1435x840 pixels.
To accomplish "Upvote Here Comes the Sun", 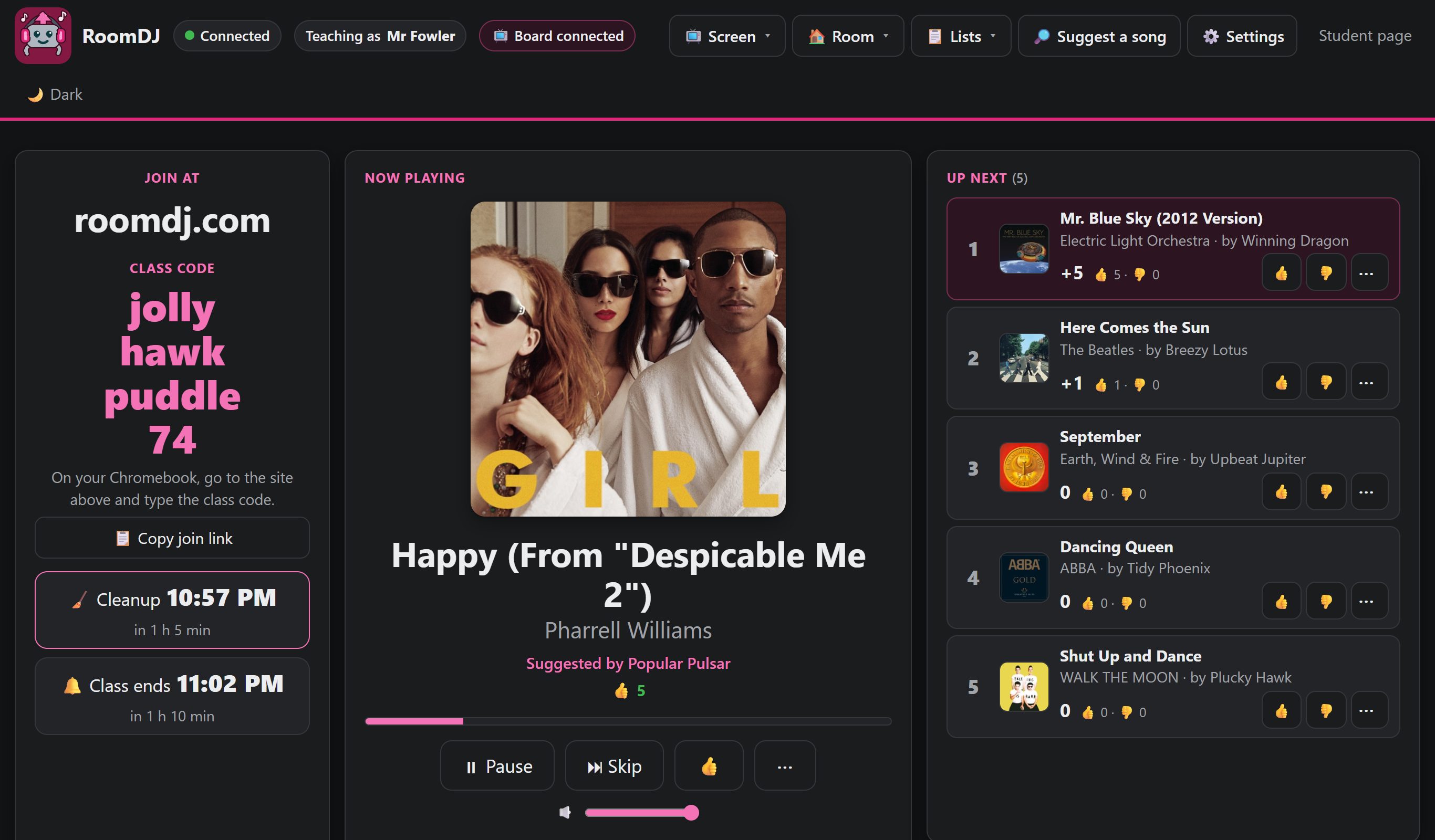I will coord(1281,382).
